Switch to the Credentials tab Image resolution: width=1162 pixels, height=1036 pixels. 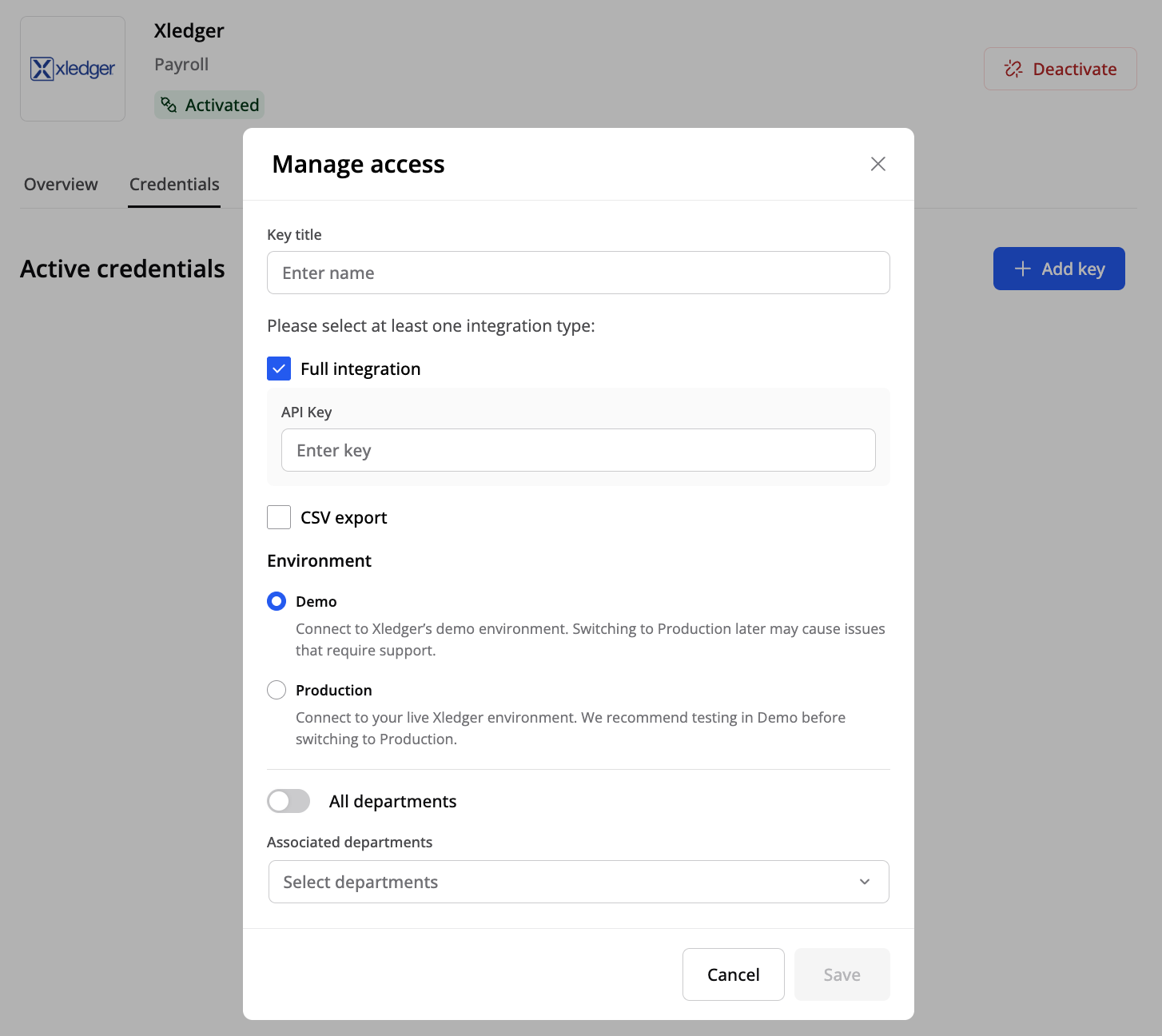(x=174, y=184)
